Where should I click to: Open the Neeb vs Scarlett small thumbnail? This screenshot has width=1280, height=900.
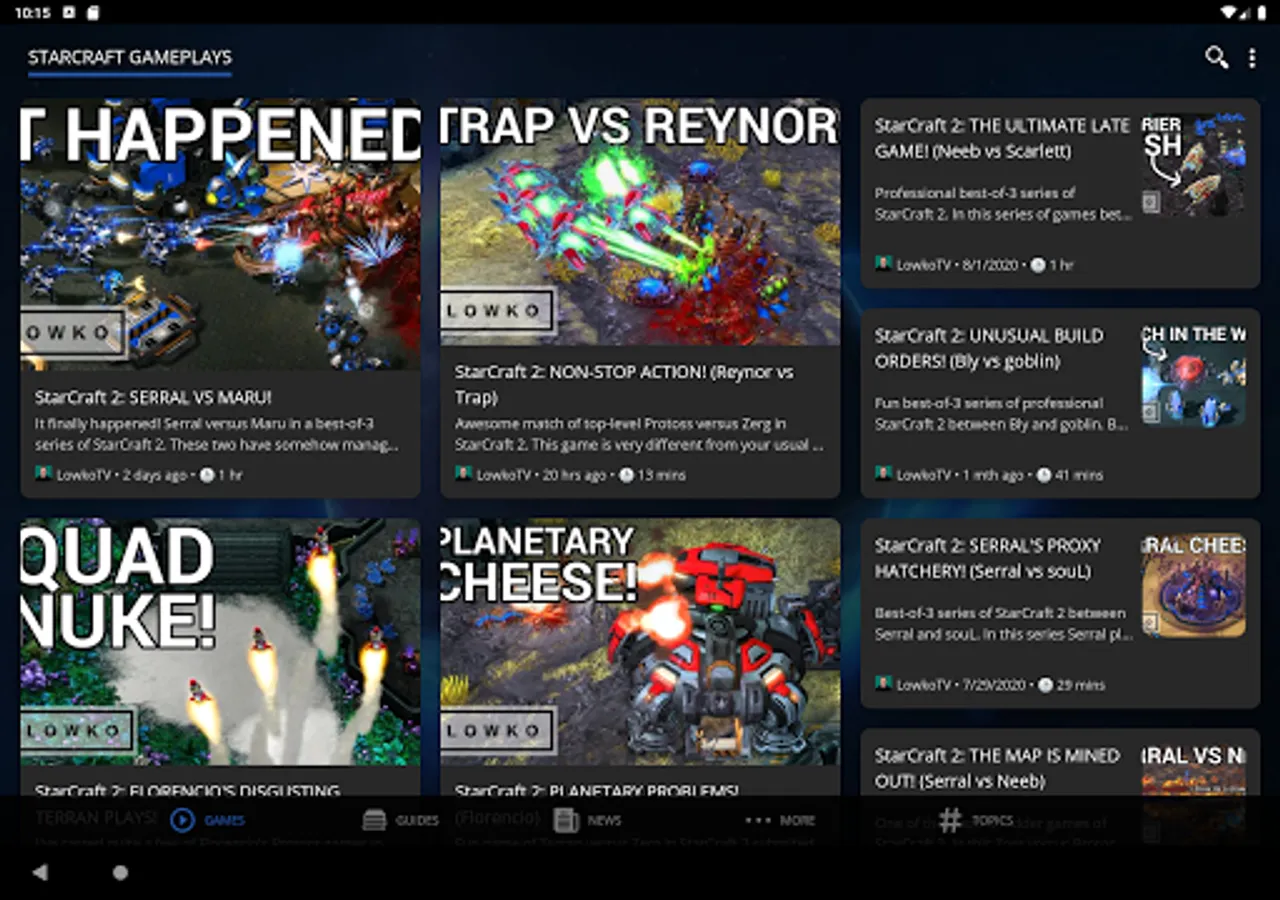point(1194,164)
